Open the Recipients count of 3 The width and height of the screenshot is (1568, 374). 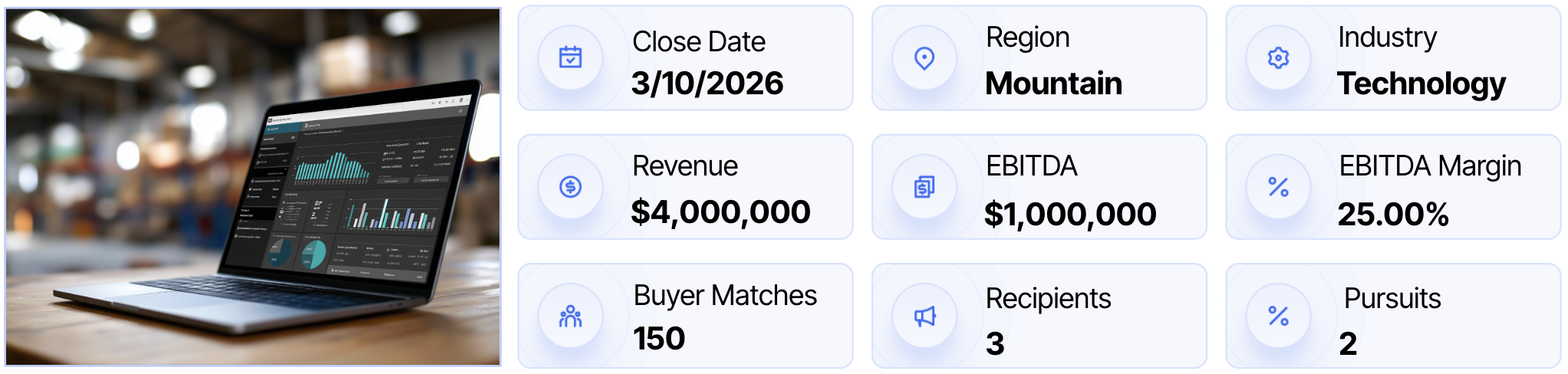click(x=995, y=343)
